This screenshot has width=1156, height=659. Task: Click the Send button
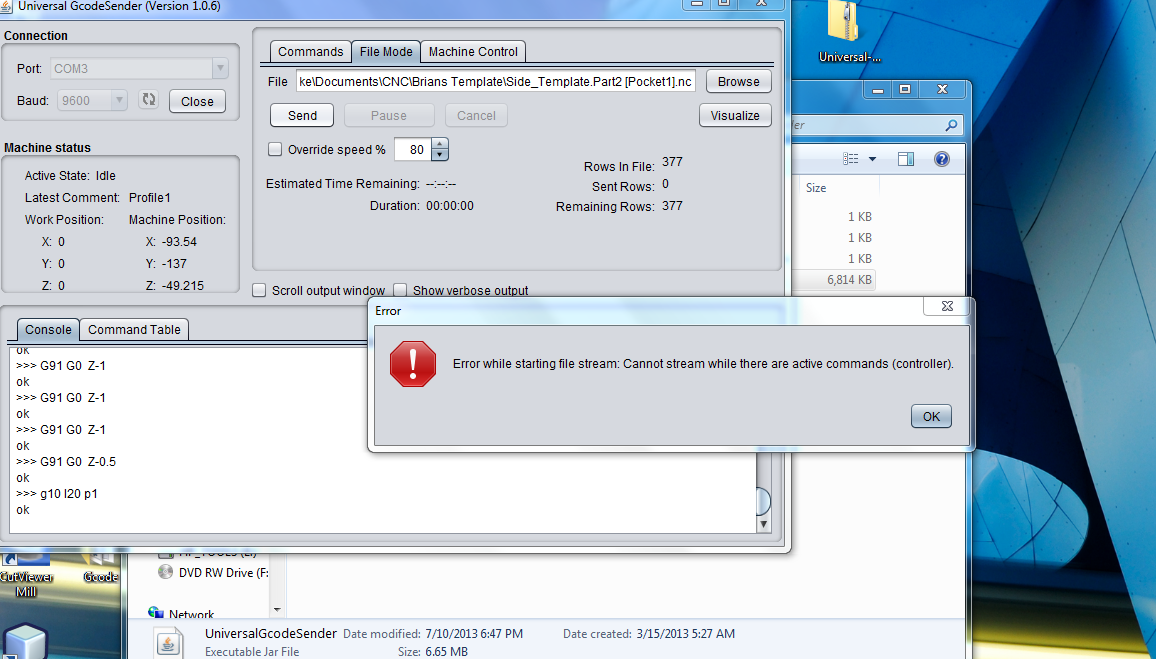point(302,116)
